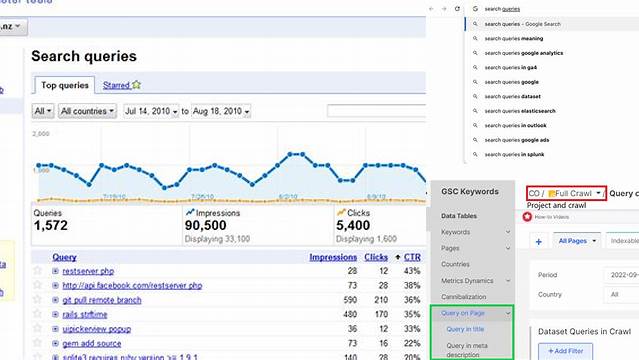Image resolution: width=639 pixels, height=360 pixels.
Task: Click the browser back arrow icon
Action: (432, 9)
